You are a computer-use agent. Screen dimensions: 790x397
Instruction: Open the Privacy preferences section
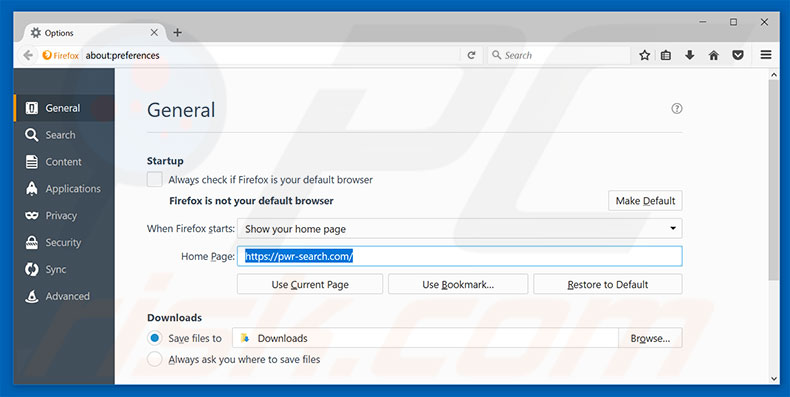click(64, 216)
